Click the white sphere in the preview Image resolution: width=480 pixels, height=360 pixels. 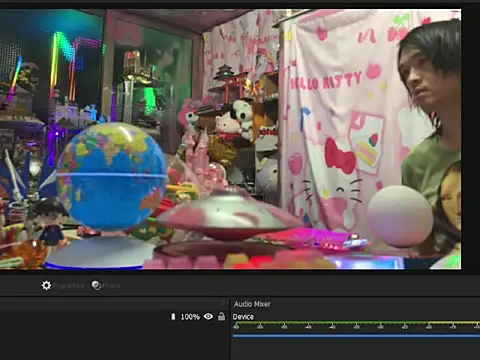(x=400, y=216)
